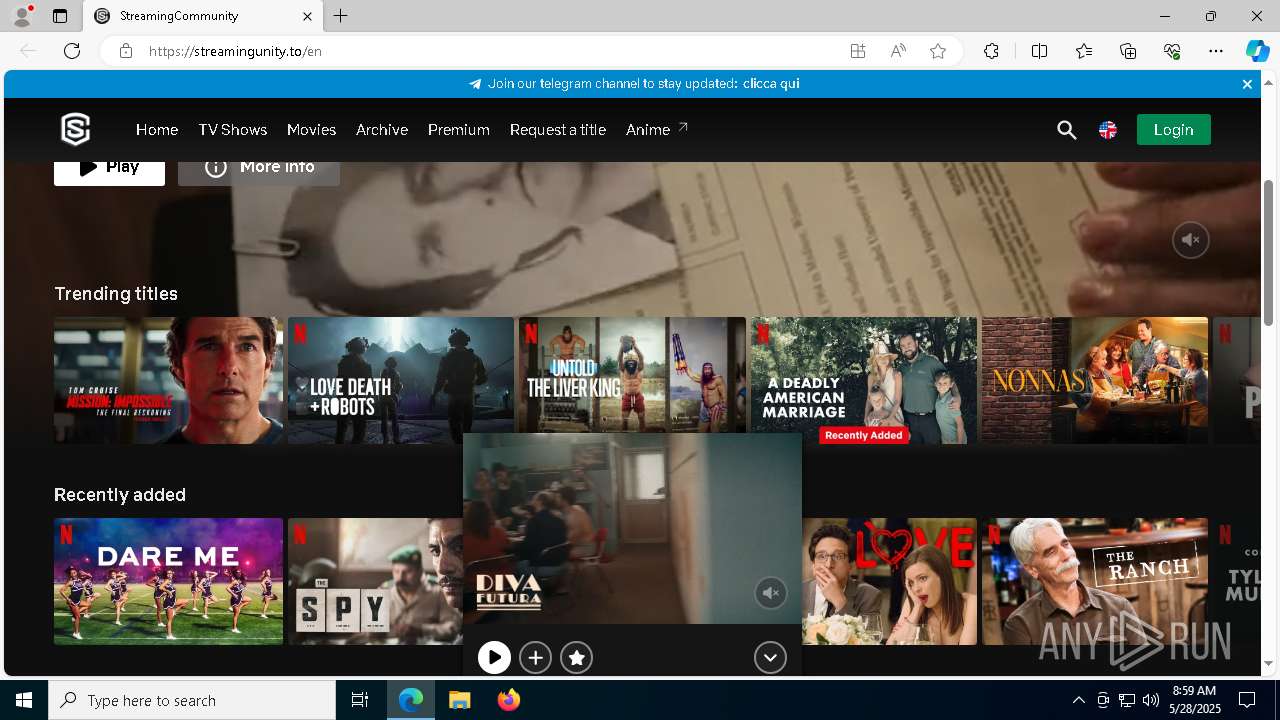Refresh the page in the browser
Screen dimensions: 1280x720
click(72, 51)
